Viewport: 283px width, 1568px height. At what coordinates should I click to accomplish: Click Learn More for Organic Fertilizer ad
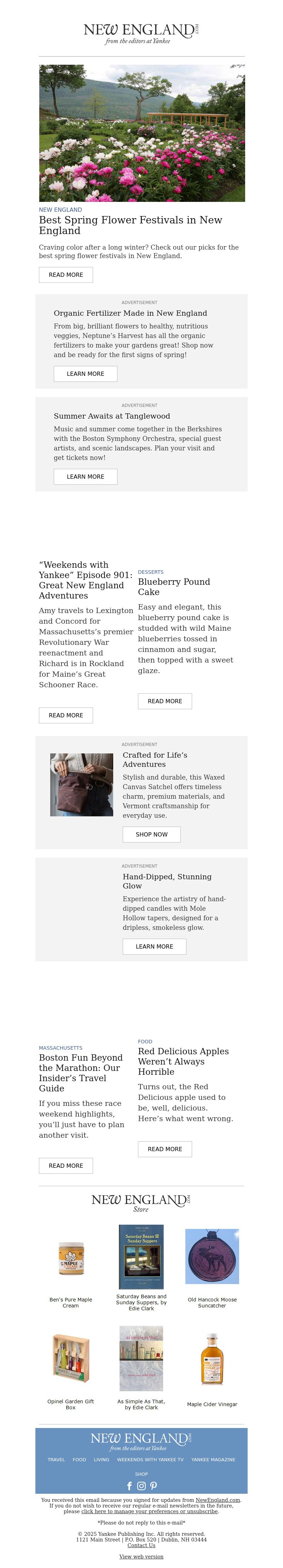point(85,374)
